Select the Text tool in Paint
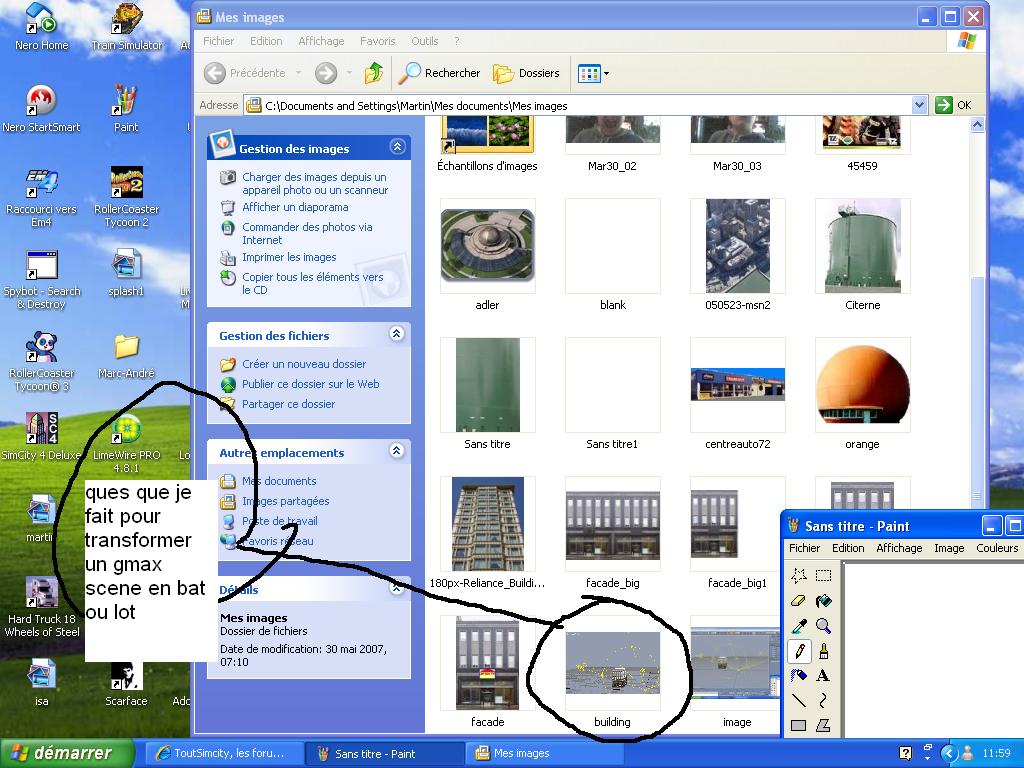Image resolution: width=1024 pixels, height=768 pixels. [x=823, y=676]
